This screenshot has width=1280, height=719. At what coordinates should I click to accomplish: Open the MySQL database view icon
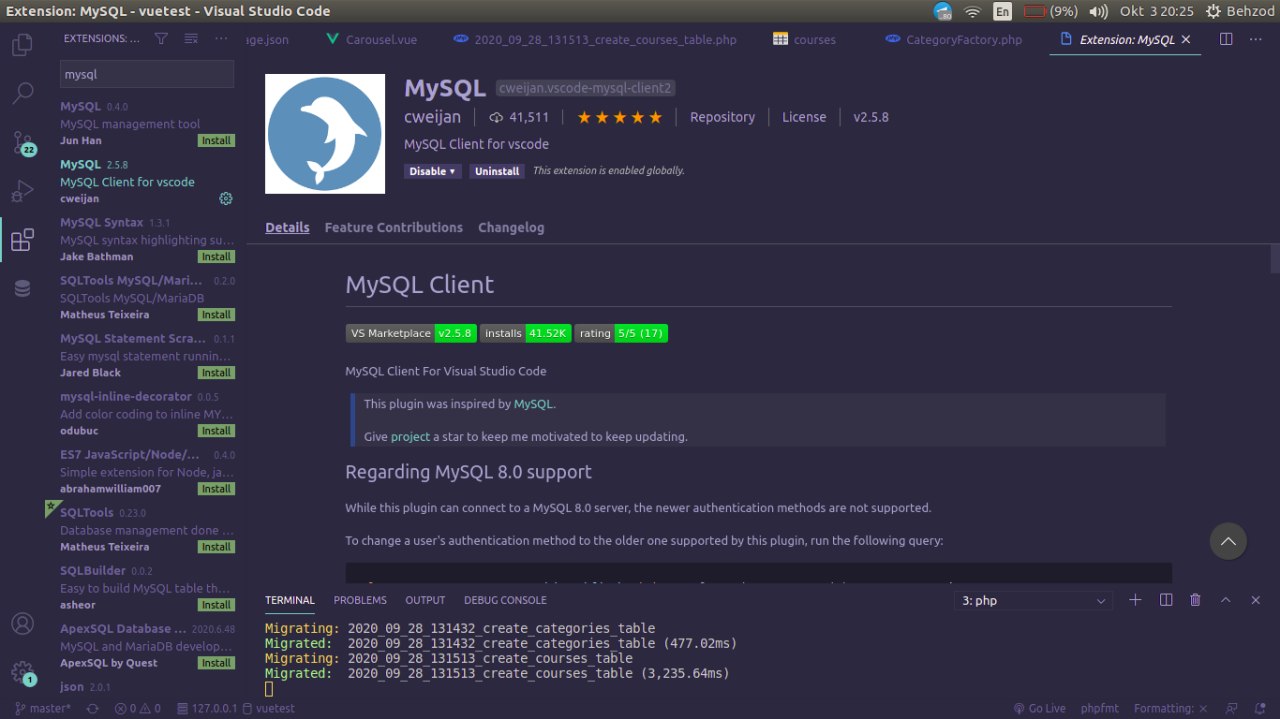(x=22, y=288)
